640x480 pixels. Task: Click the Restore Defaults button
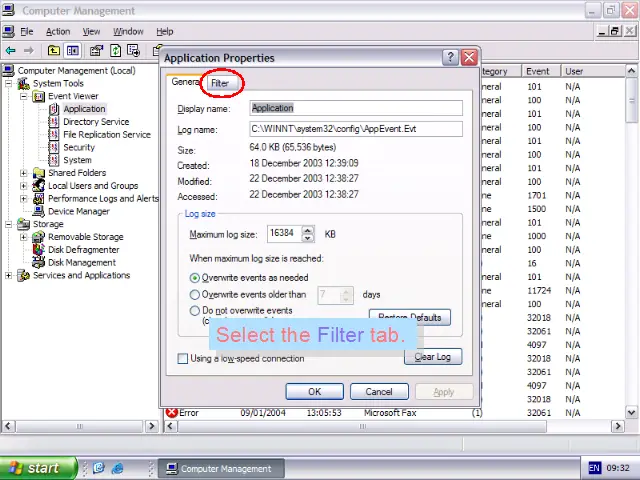coord(410,317)
